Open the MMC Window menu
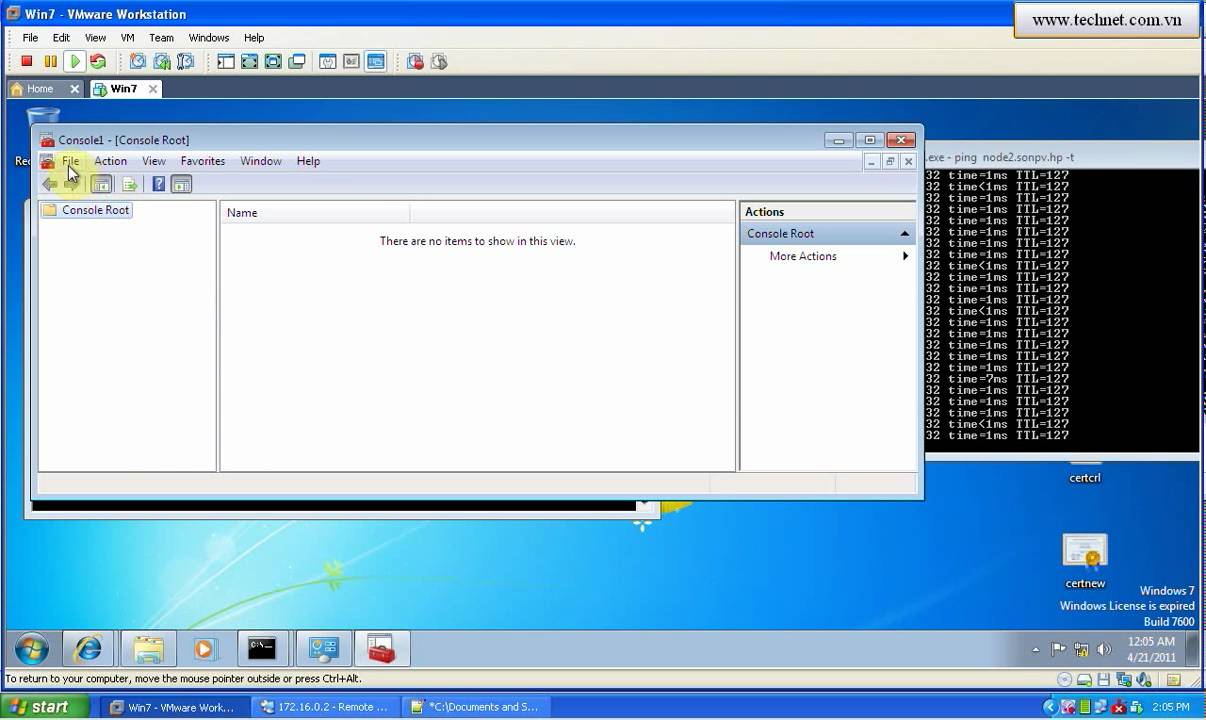The width and height of the screenshot is (1206, 720). click(x=261, y=161)
